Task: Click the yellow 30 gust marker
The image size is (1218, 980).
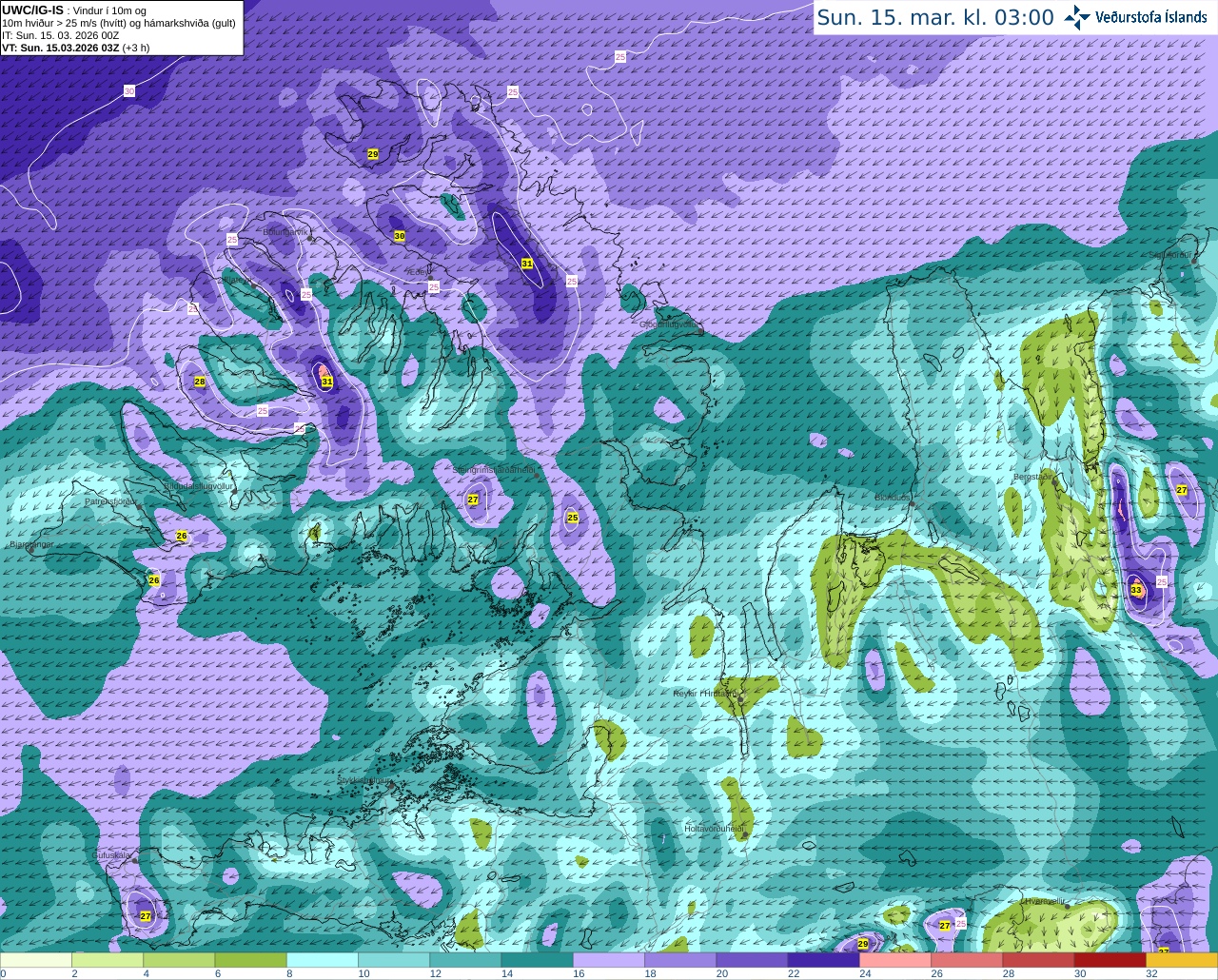Action: 399,236
